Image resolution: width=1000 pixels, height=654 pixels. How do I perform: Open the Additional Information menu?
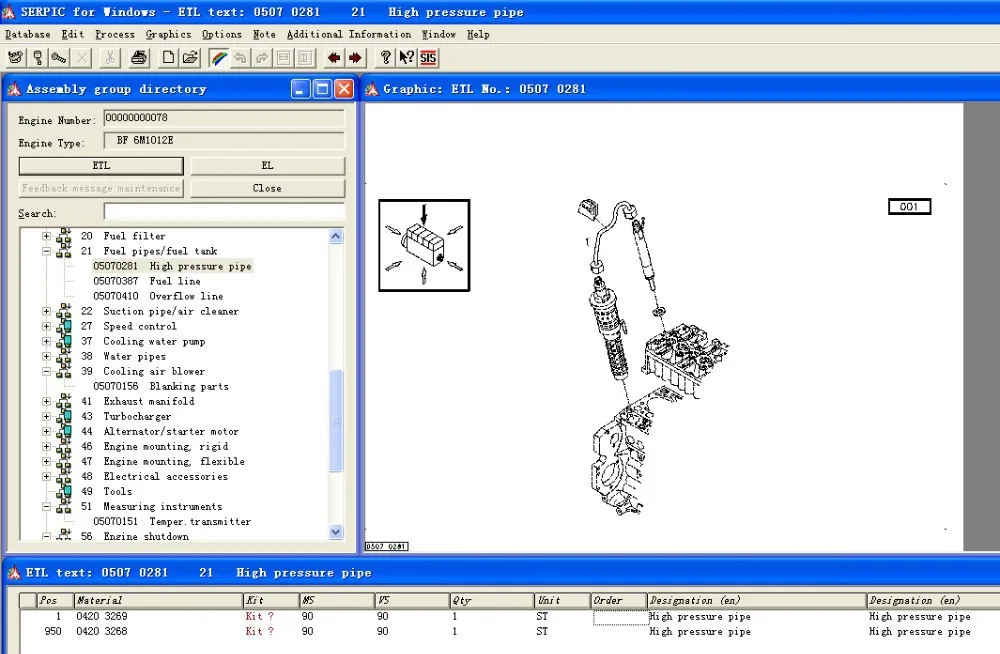(x=349, y=34)
